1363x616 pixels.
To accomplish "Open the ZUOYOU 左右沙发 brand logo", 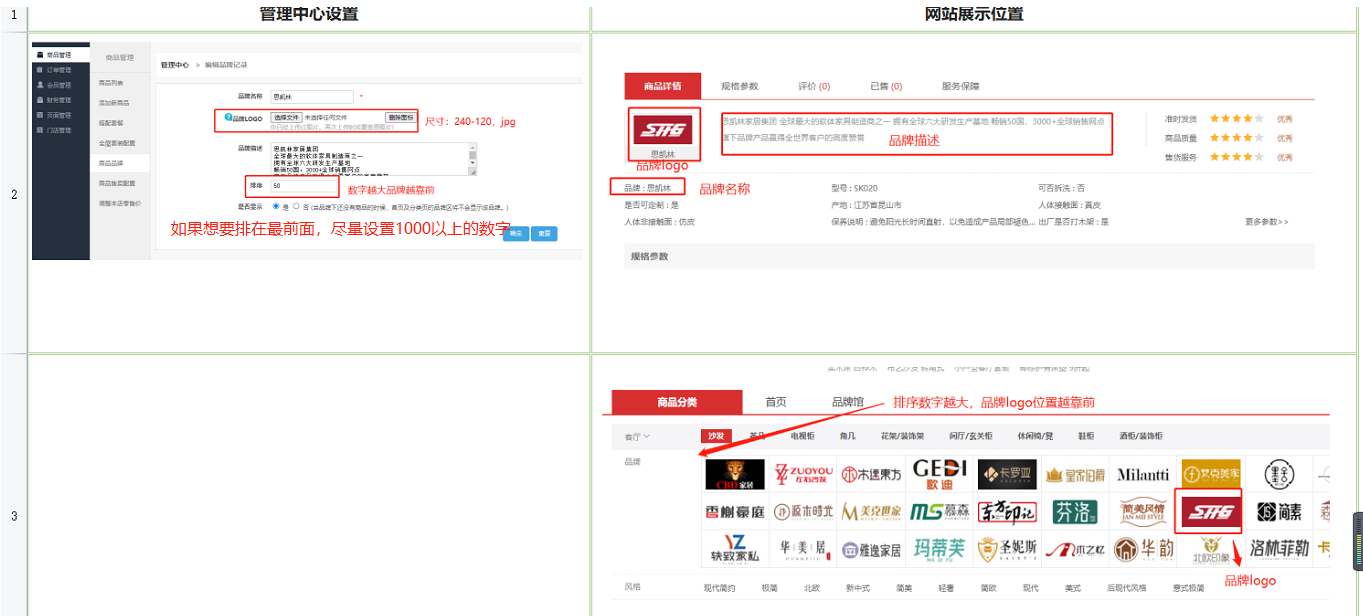I will [804, 474].
